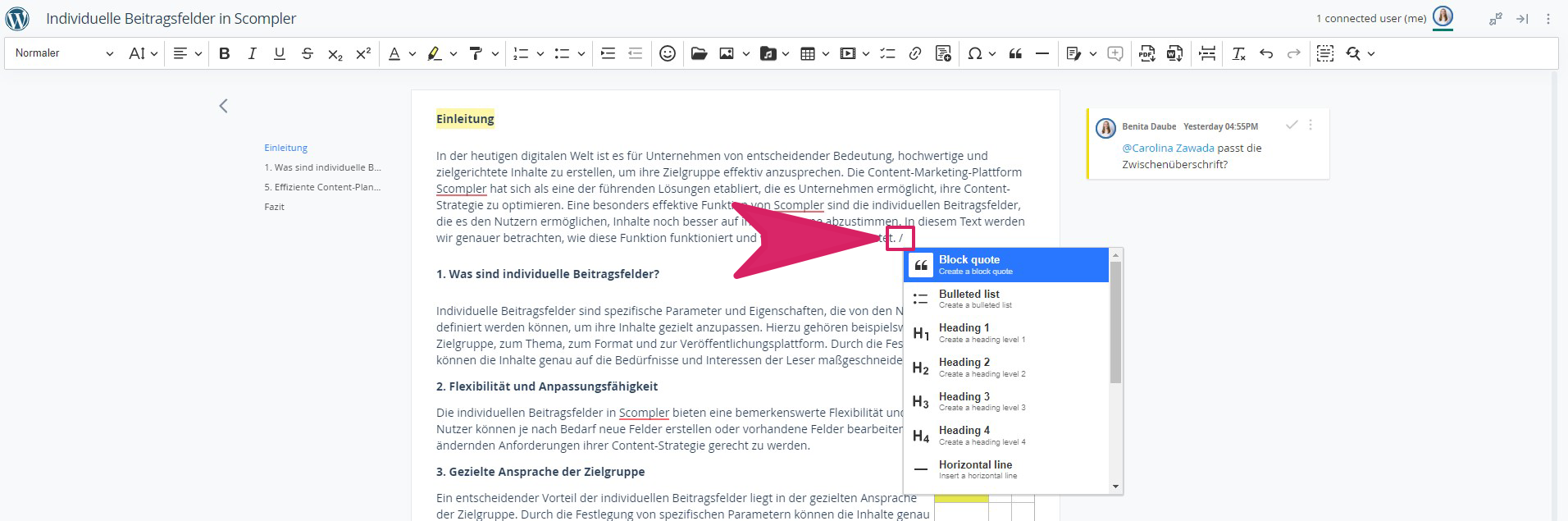Resolve Benita Daube's comment with checkmark
This screenshot has height=521, width=1568.
tap(1292, 125)
